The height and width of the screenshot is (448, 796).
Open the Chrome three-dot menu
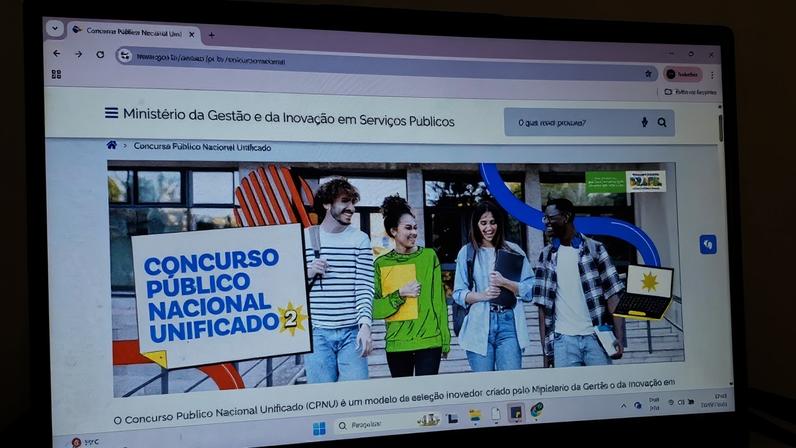[x=712, y=75]
